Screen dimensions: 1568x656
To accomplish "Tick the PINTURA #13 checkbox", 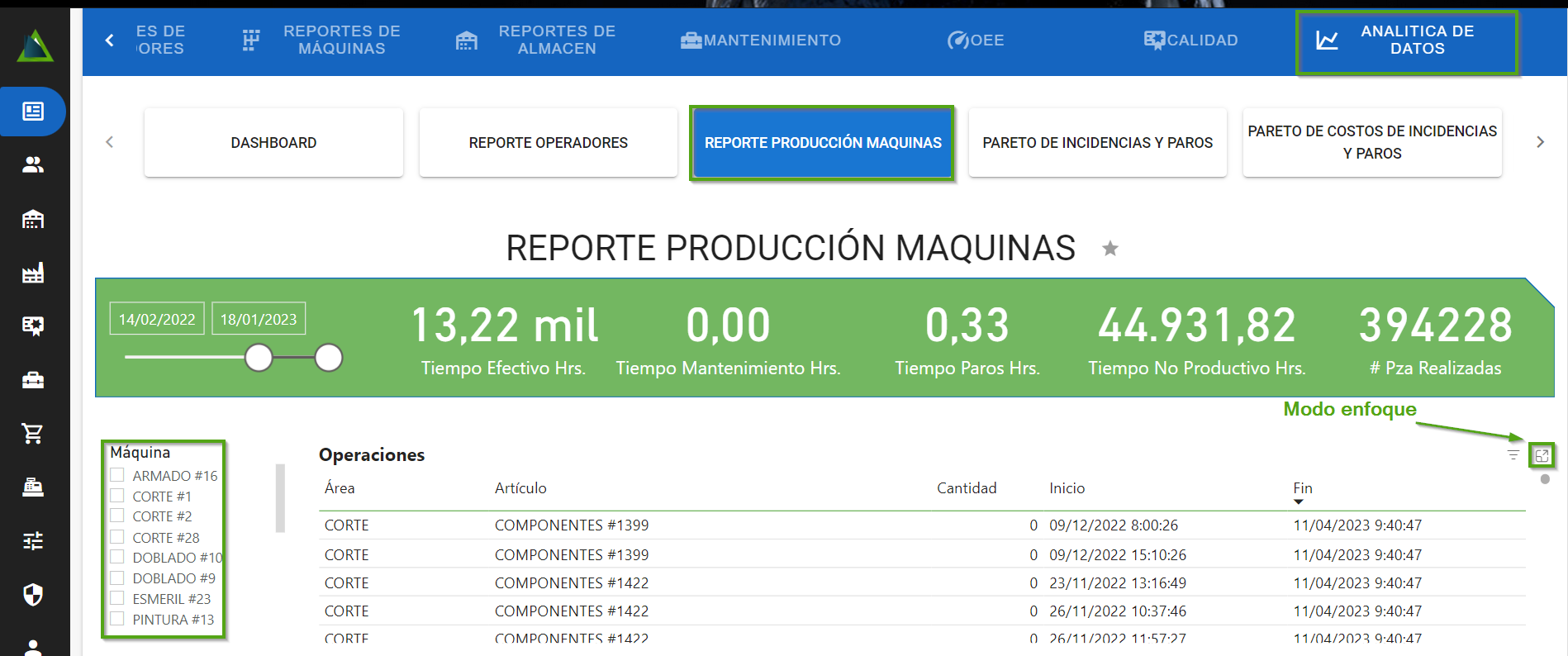I will [x=117, y=619].
